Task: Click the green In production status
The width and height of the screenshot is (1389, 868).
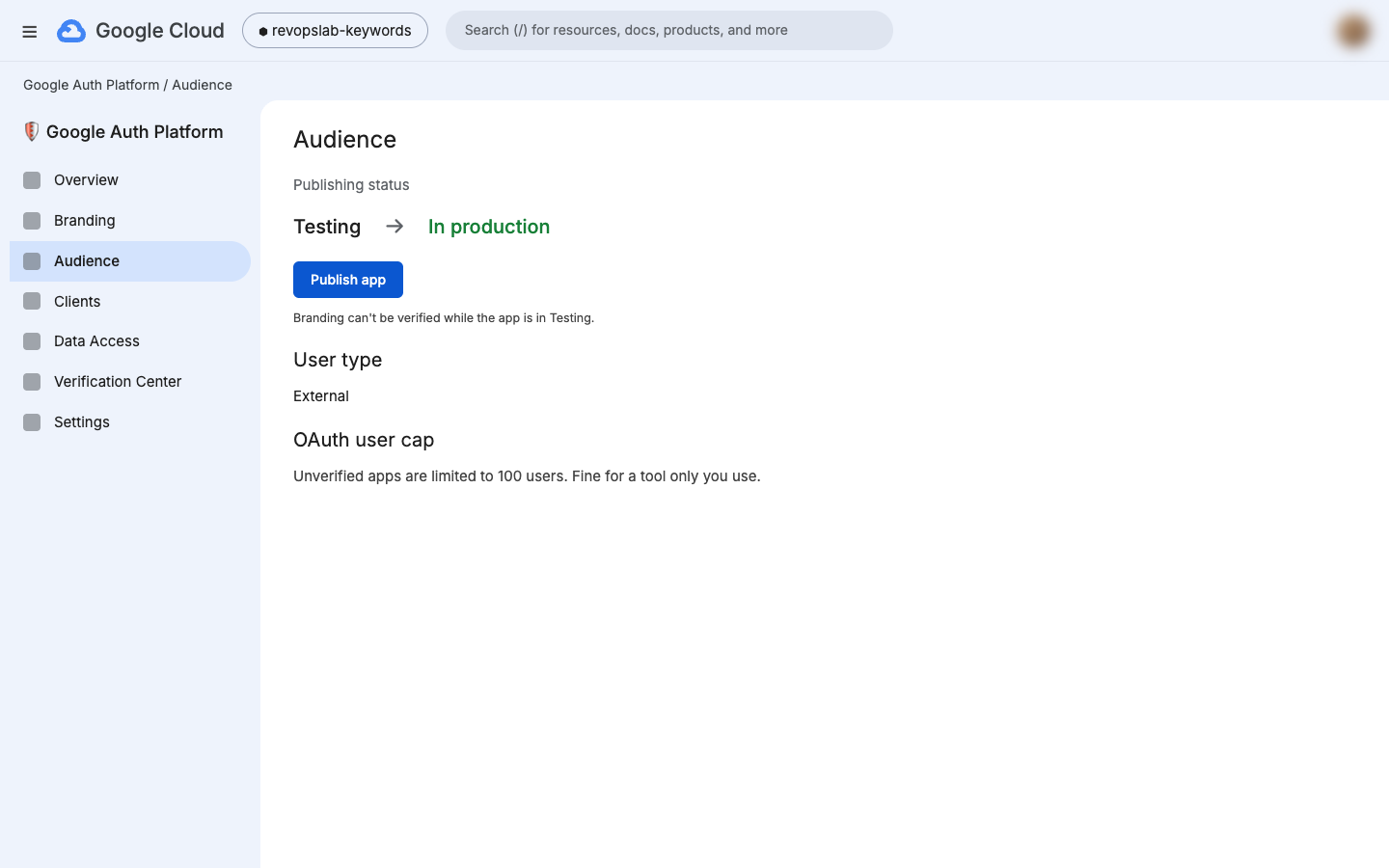Action: (x=489, y=227)
